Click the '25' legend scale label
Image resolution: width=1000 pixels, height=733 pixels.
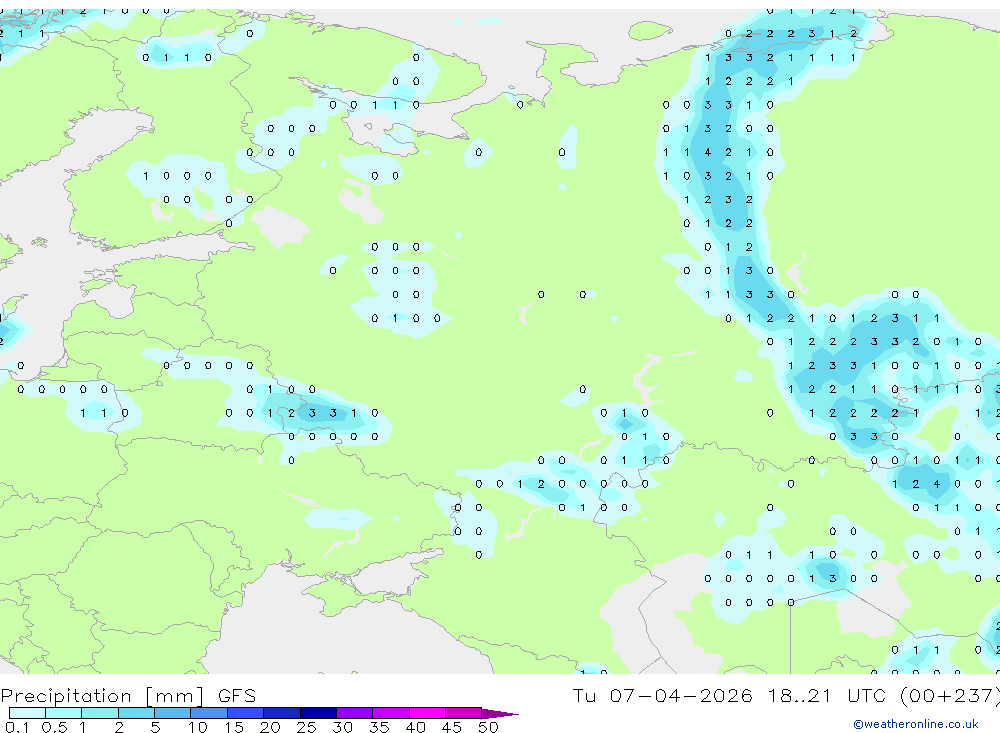[x=306, y=727]
